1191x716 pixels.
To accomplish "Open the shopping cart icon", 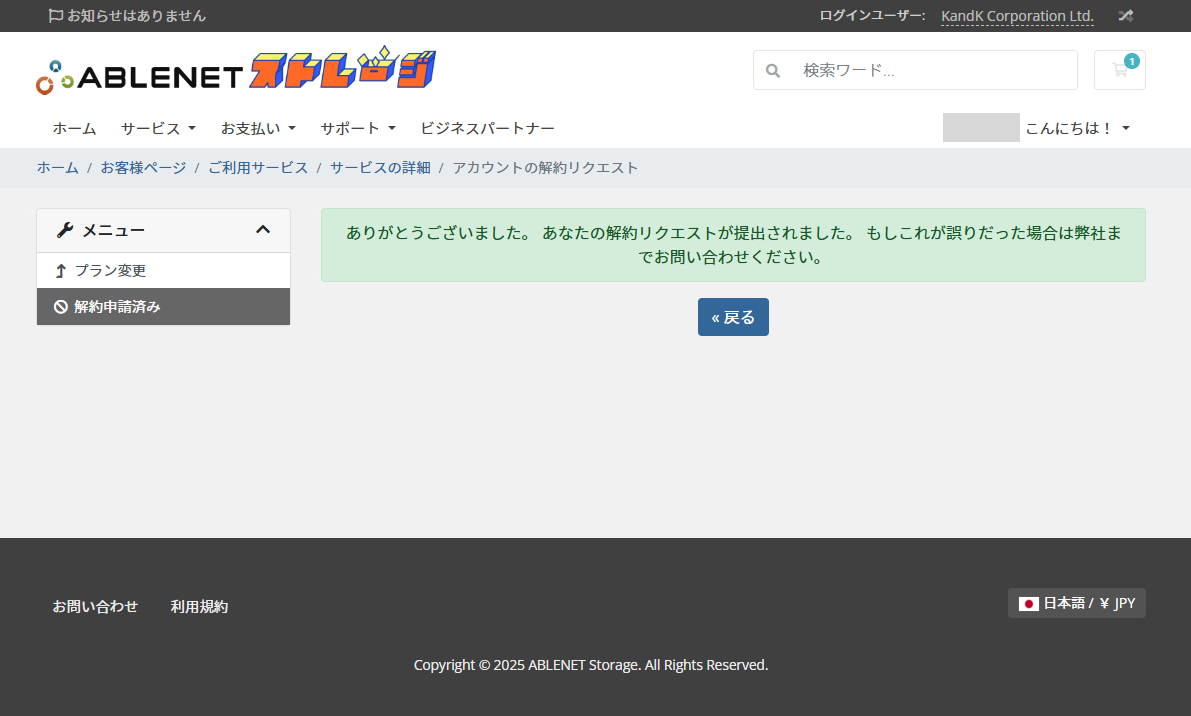I will (x=1119, y=70).
